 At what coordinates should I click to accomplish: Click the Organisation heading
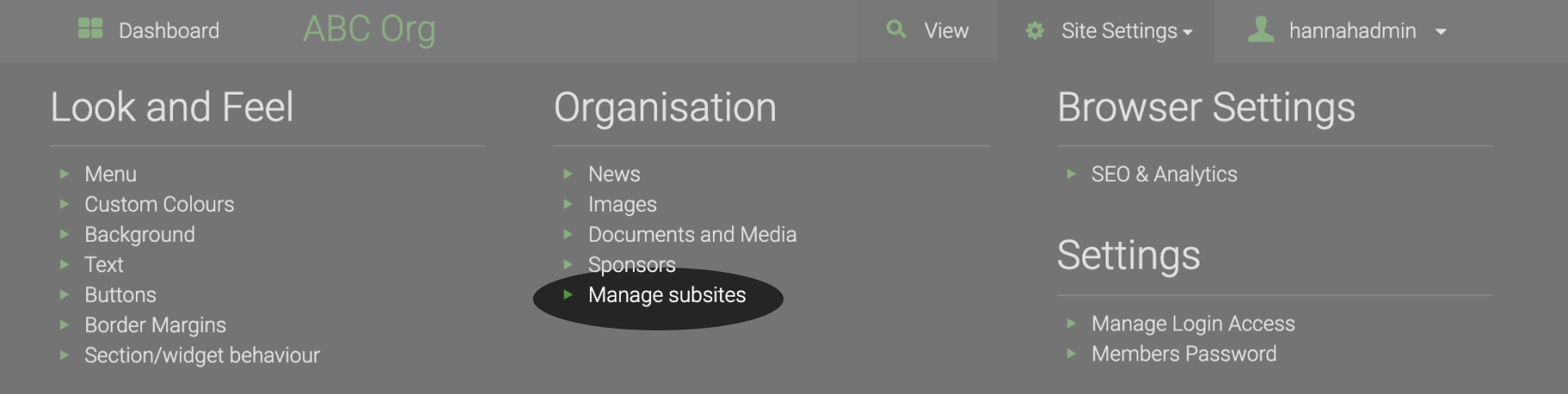(x=666, y=108)
